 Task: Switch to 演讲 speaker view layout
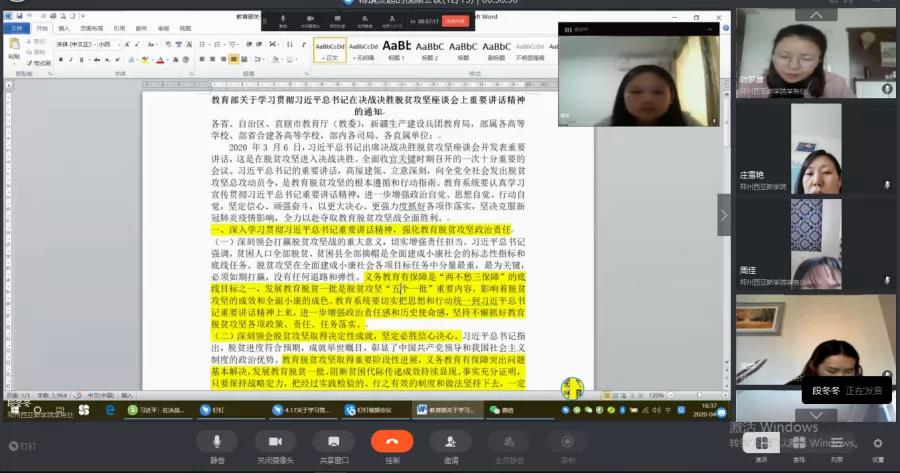click(x=761, y=443)
